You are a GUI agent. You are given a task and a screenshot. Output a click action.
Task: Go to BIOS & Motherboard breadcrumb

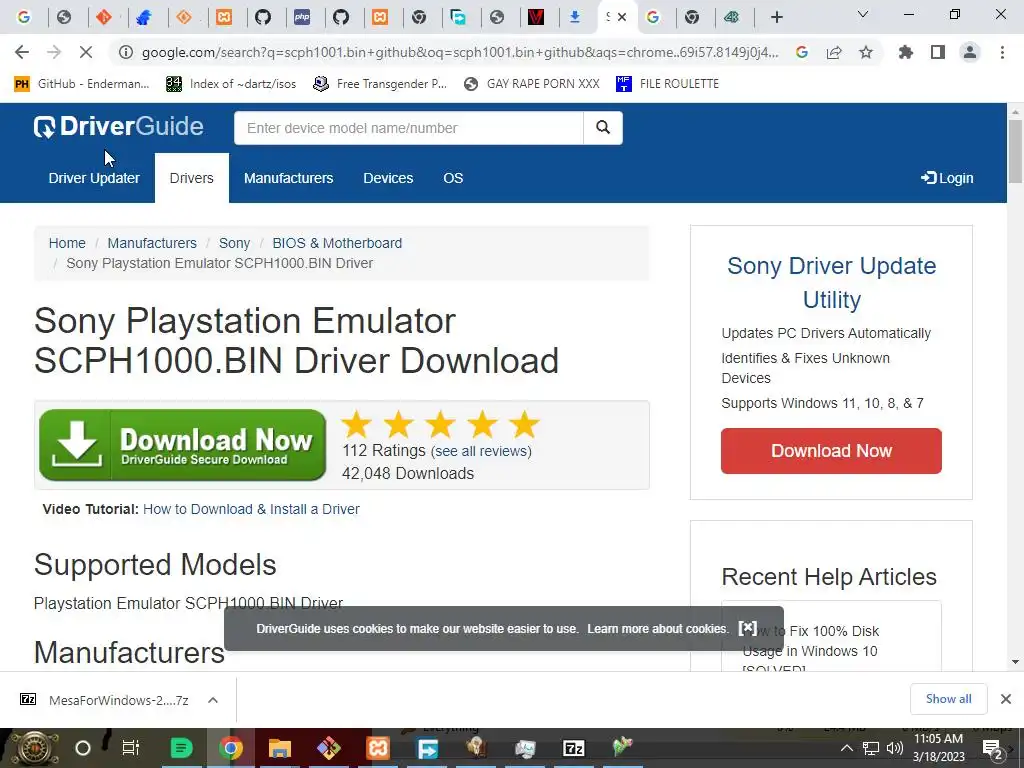[337, 243]
